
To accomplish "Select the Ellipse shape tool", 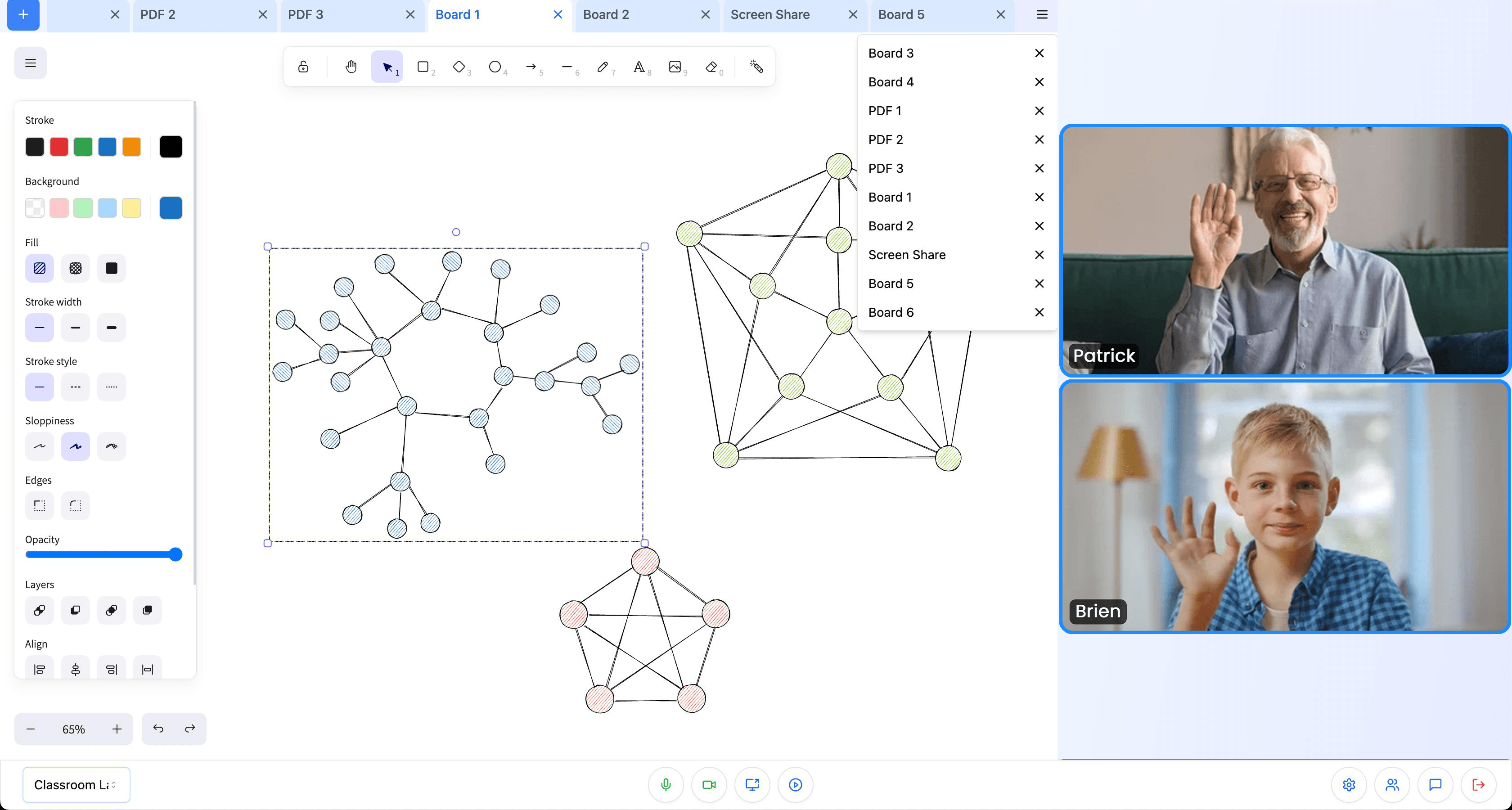I will (x=495, y=67).
